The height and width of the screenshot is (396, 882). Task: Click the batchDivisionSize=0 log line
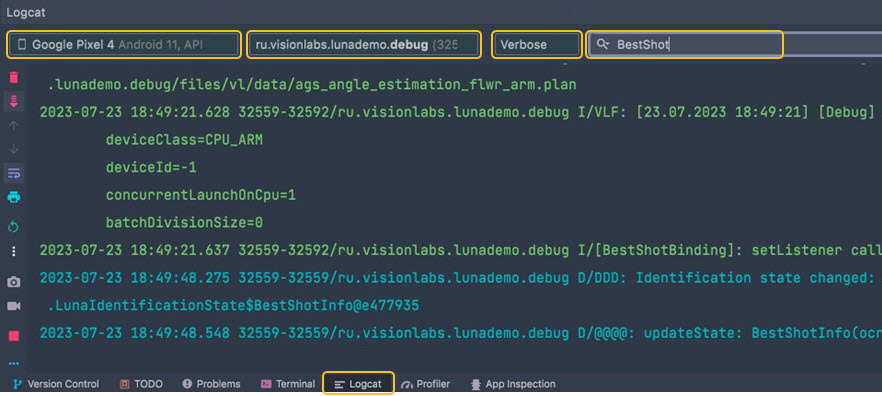point(184,223)
